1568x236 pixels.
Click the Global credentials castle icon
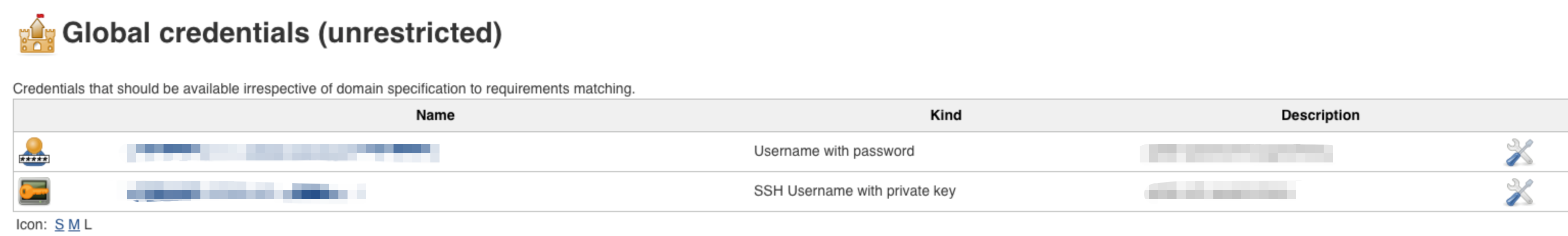[37, 33]
